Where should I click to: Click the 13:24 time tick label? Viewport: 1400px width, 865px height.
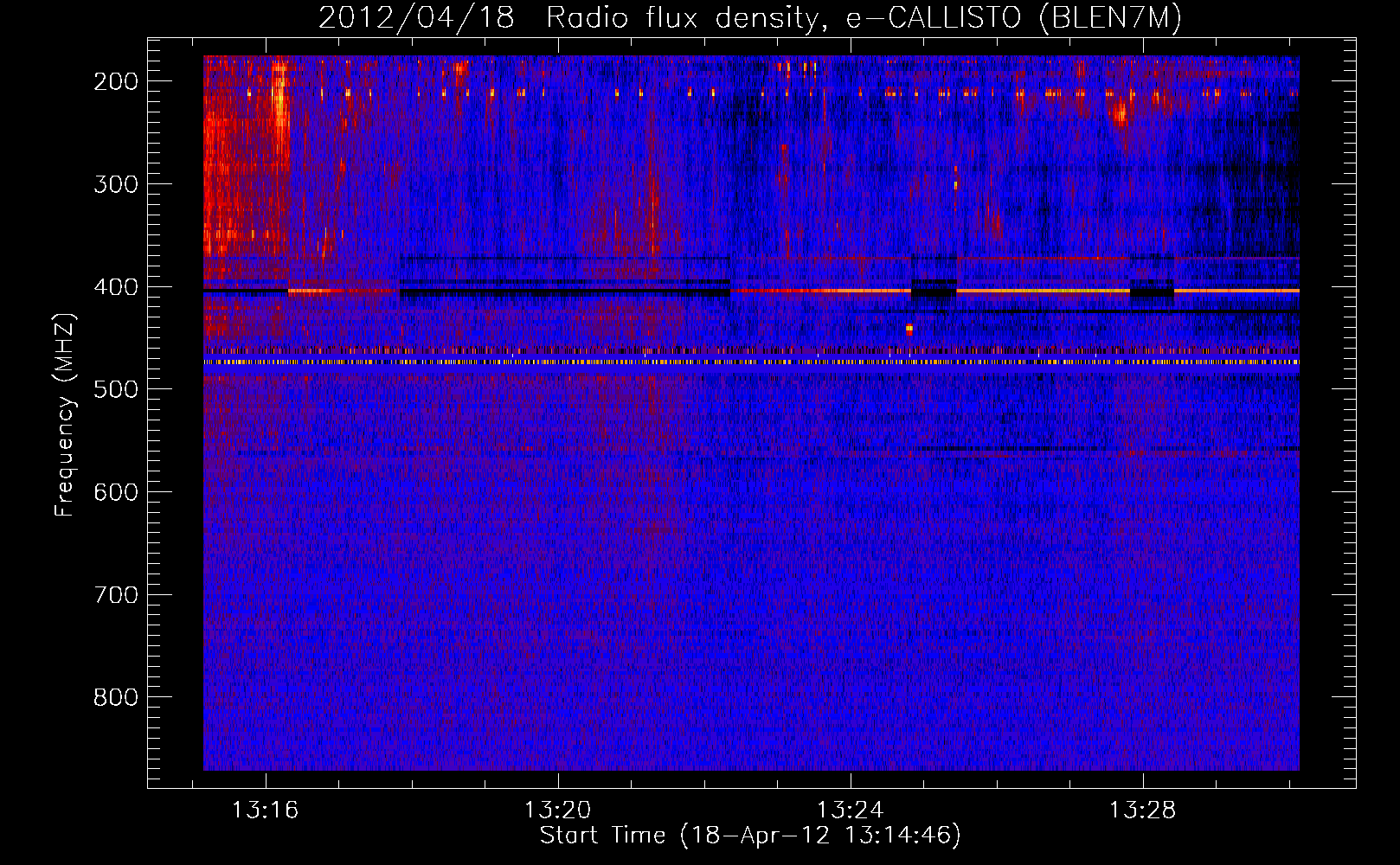coord(850,810)
